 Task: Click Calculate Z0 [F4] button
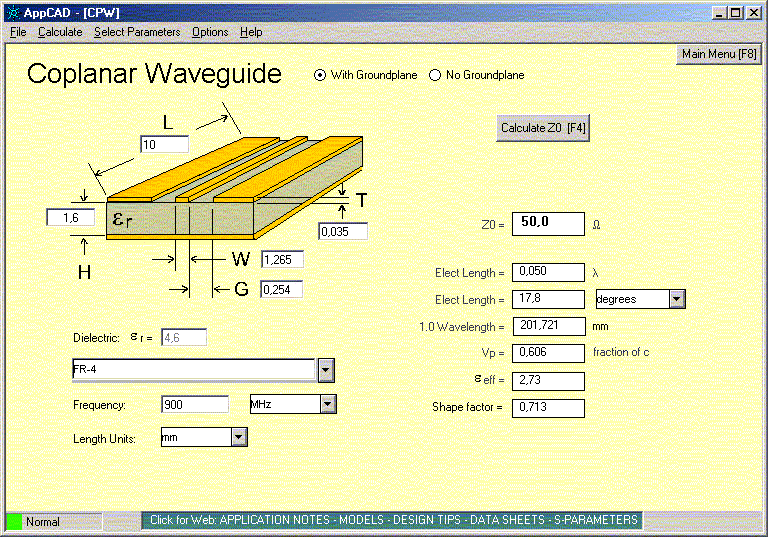point(543,128)
